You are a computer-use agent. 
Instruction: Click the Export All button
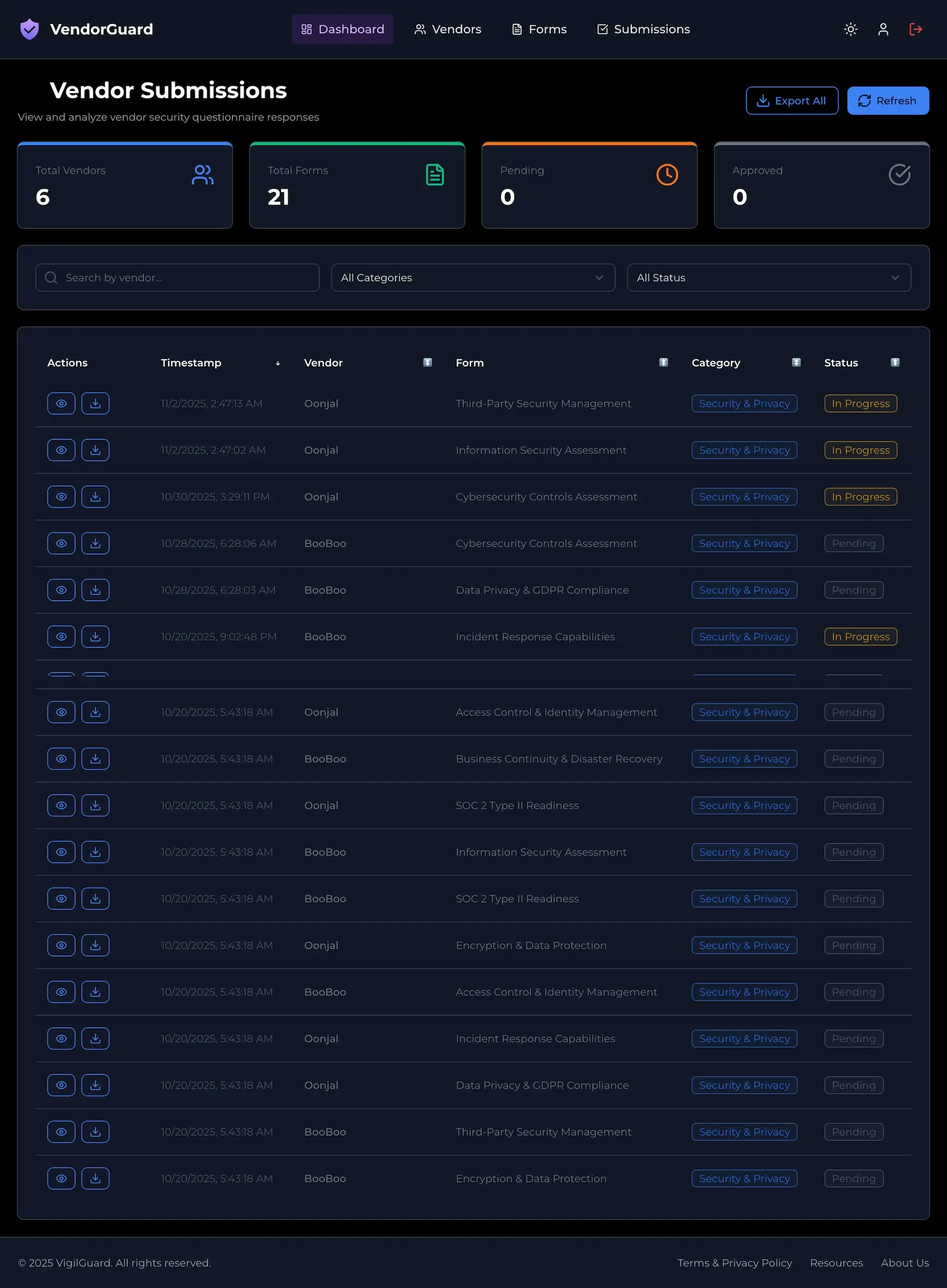pos(792,100)
